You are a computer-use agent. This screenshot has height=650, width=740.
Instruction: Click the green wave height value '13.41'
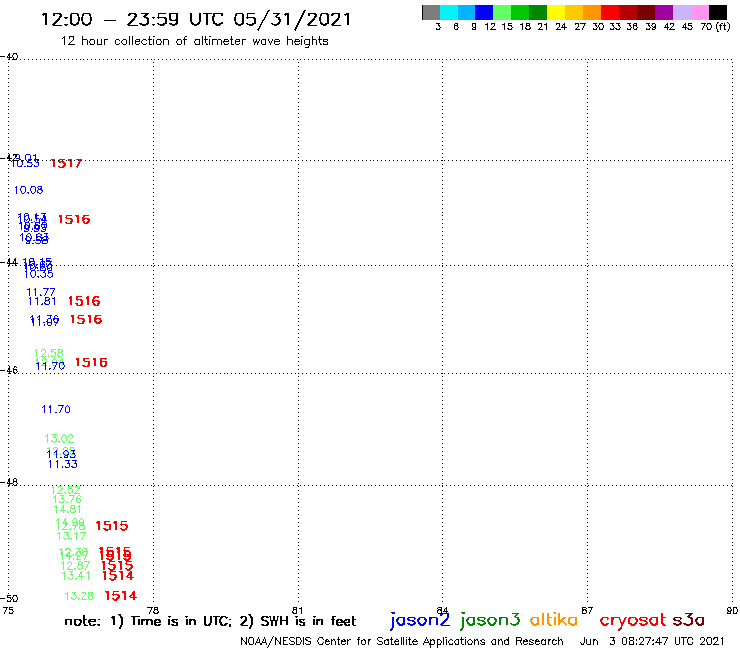pos(76,576)
